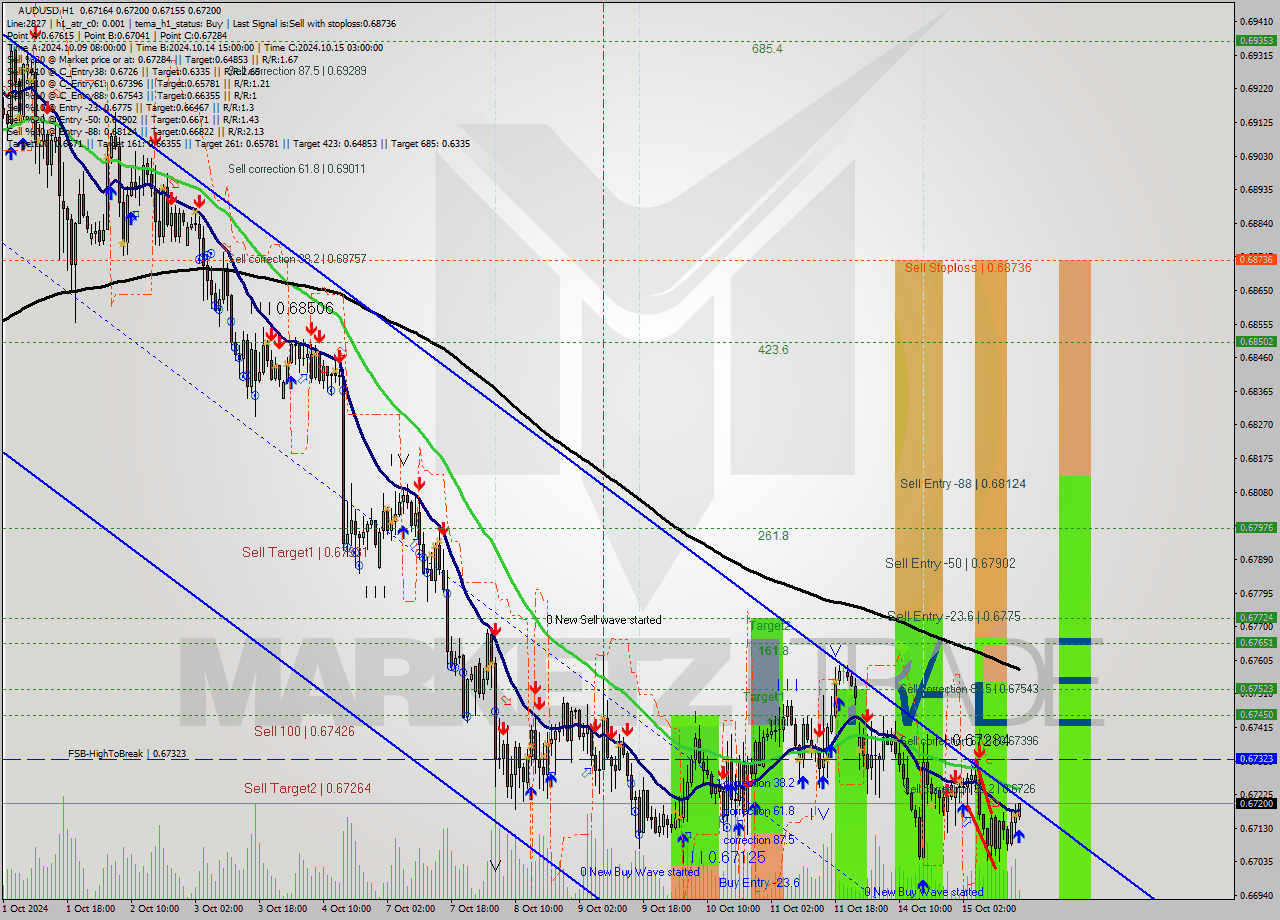Click the 0.69353 green price tag
1280x920 pixels.
point(1256,41)
